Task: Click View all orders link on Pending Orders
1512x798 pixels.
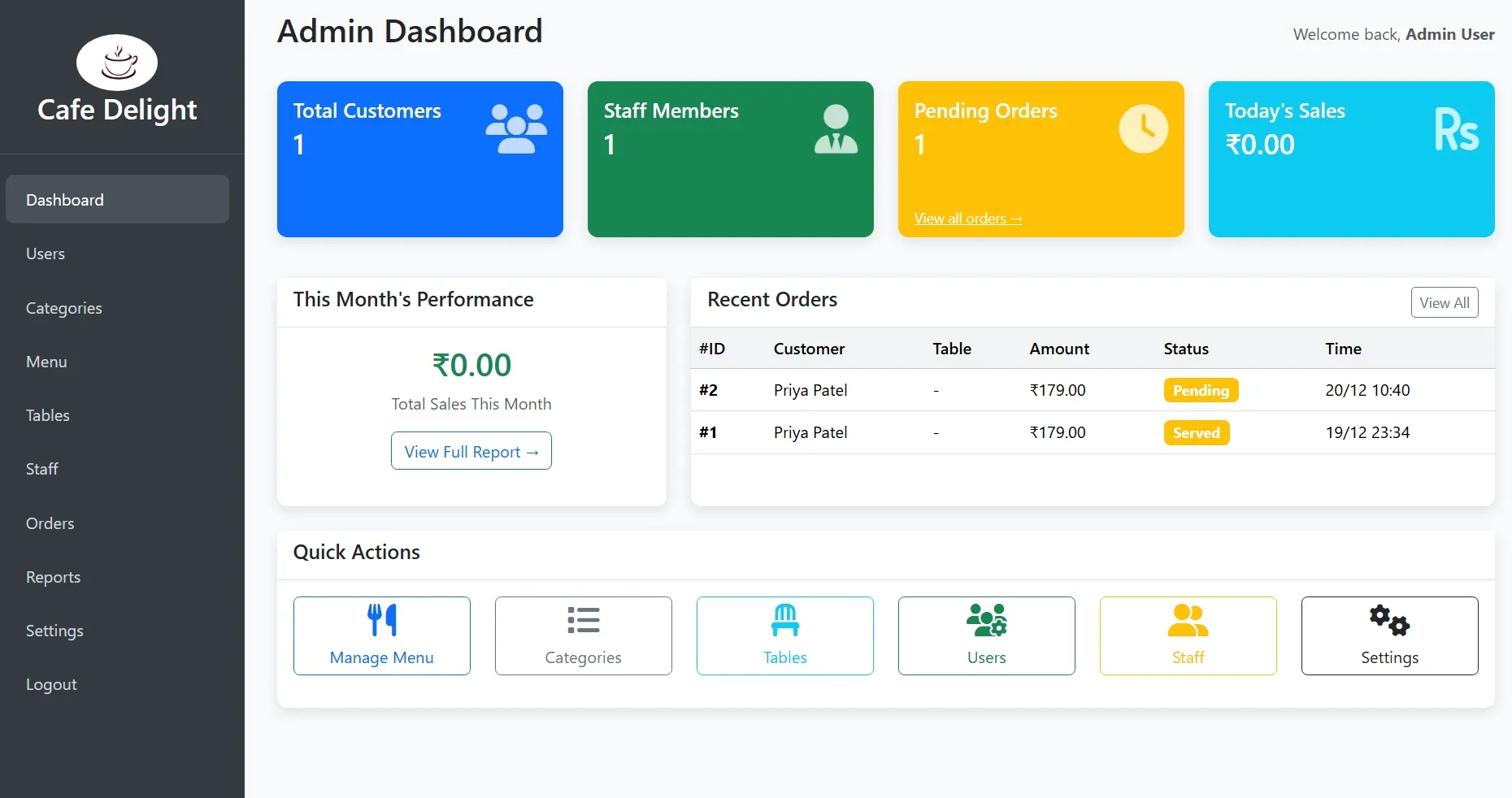Action: [x=967, y=219]
